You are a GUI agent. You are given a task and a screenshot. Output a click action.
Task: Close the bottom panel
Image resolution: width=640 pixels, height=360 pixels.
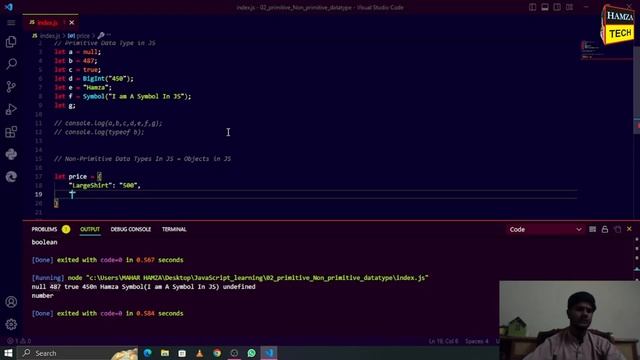coord(629,229)
